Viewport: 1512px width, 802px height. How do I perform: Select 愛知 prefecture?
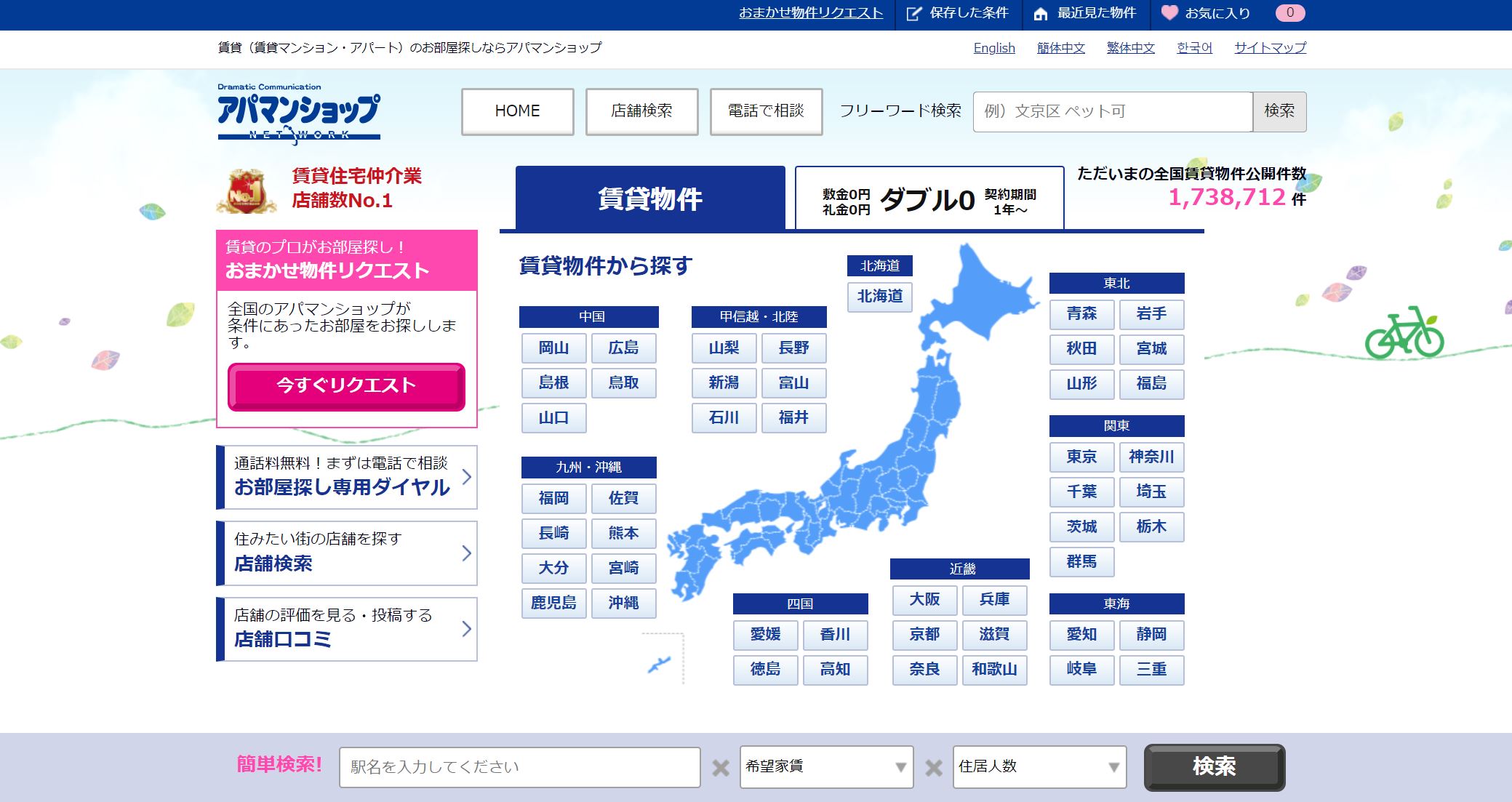(1081, 634)
